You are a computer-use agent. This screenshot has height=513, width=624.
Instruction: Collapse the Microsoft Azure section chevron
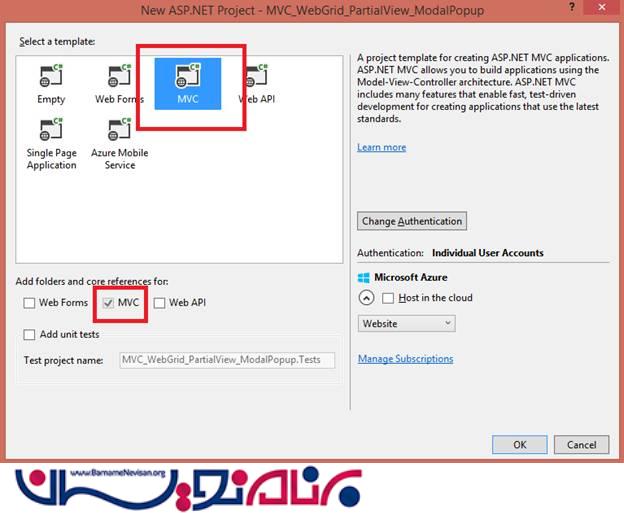point(366,298)
